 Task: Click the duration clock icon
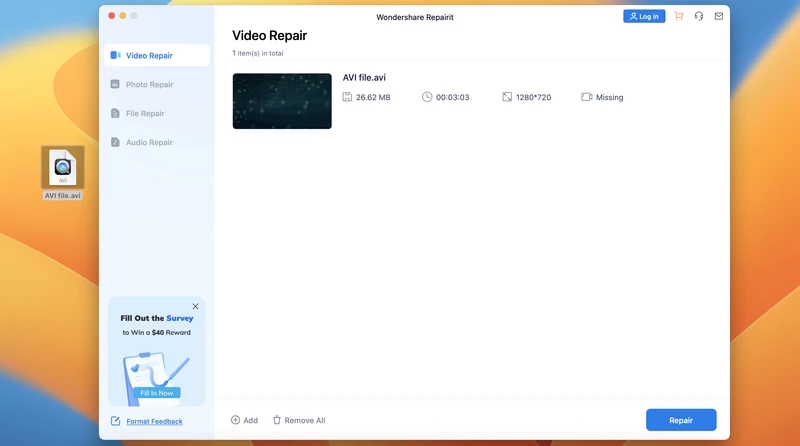427,97
